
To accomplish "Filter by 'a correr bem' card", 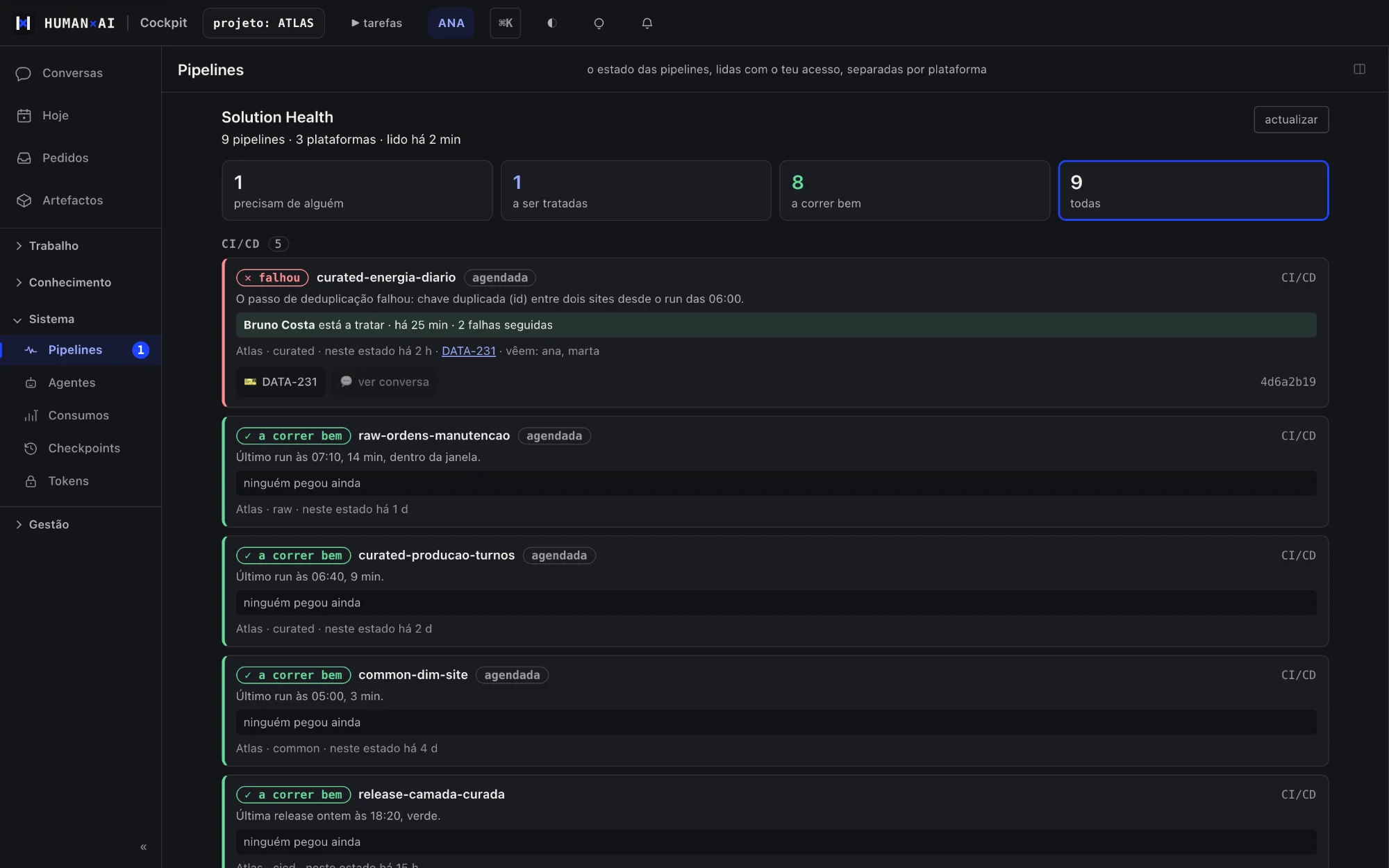I will 915,190.
